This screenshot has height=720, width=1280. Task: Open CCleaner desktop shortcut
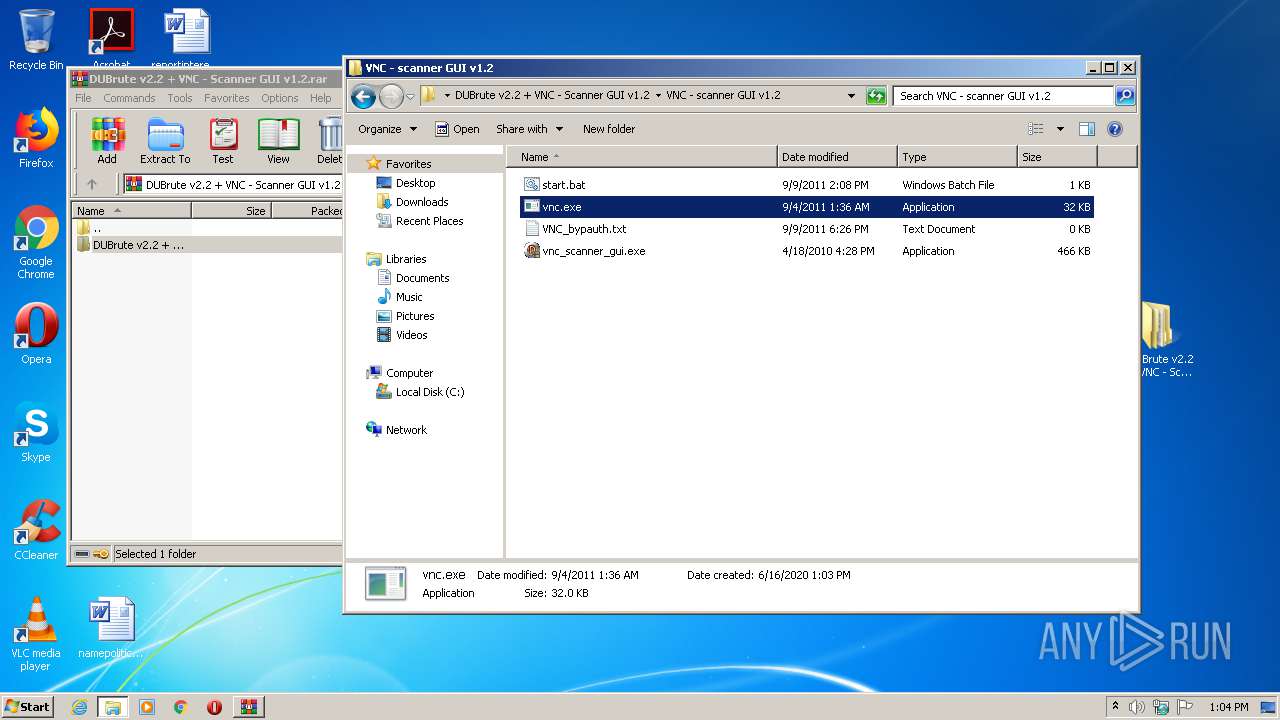point(36,529)
